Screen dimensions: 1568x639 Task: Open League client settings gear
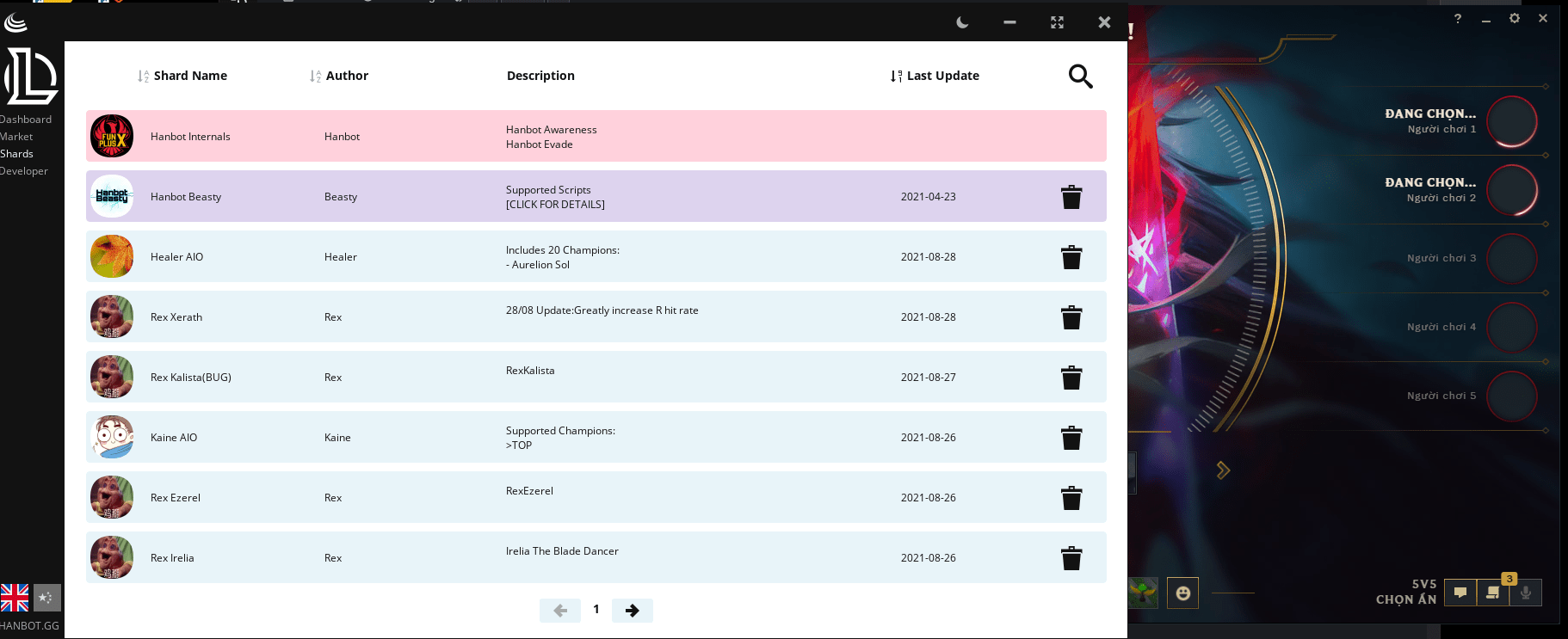pos(1515,18)
